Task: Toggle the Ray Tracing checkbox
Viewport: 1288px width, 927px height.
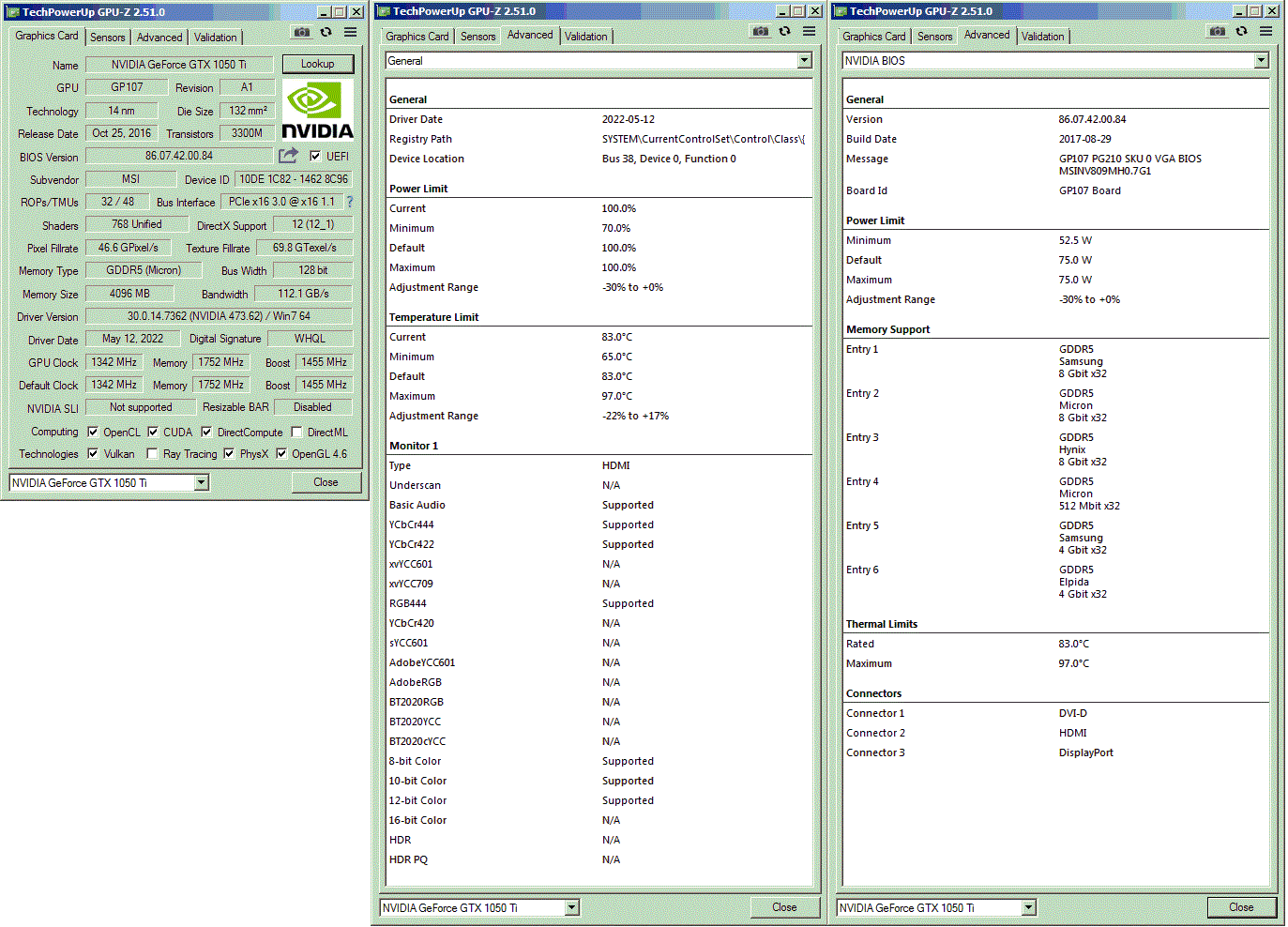Action: click(152, 453)
